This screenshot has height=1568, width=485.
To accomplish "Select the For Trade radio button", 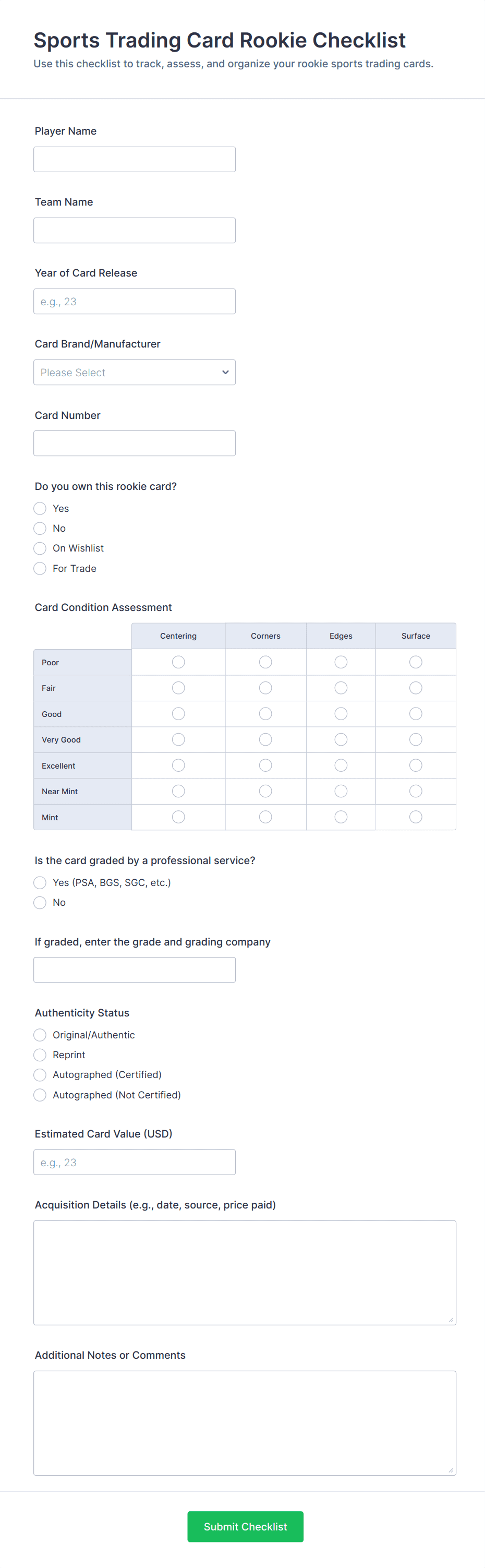I will coord(40,569).
